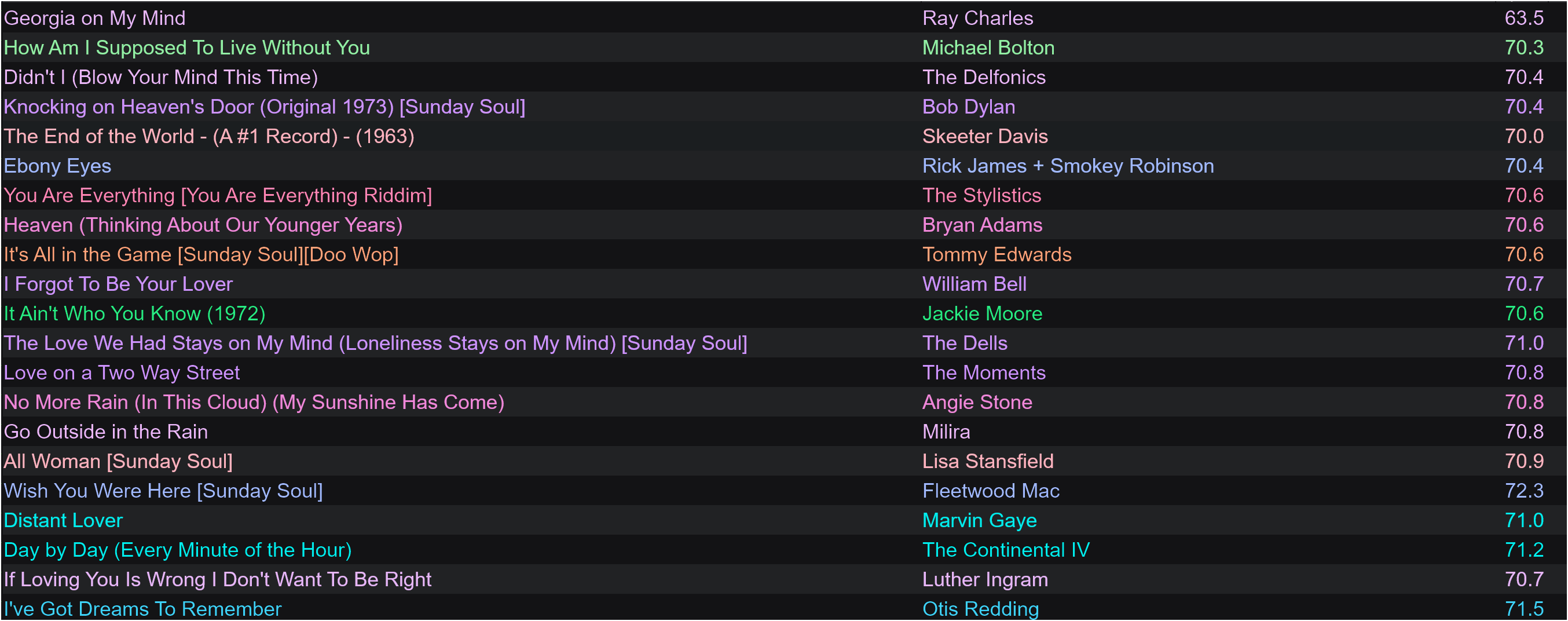Click The Stylistics artist entry
The height and width of the screenshot is (621, 1568).
tap(981, 195)
